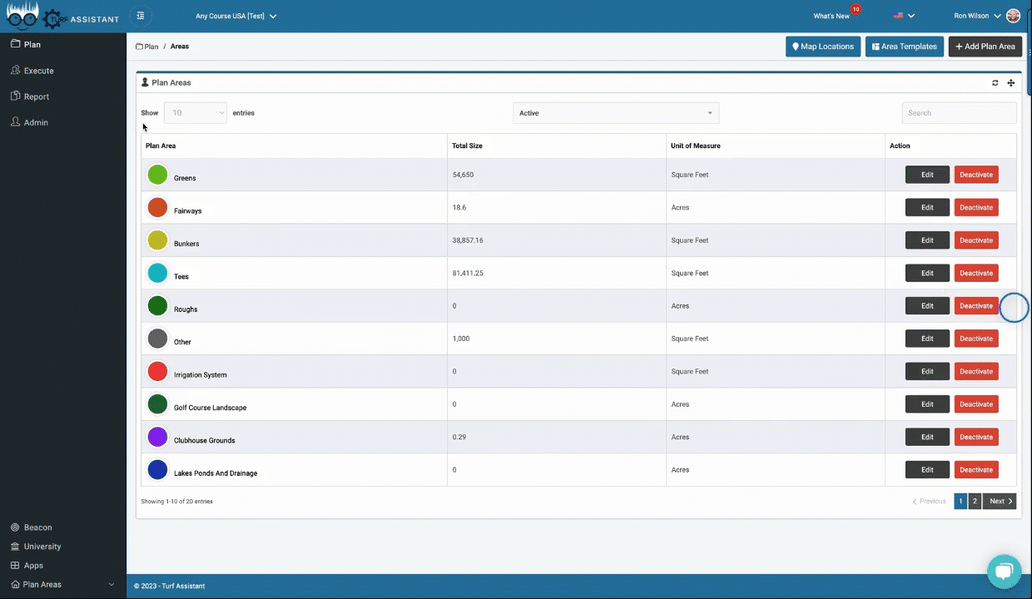The width and height of the screenshot is (1032, 599).
Task: Click the refresh icon in Plan Areas panel
Action: pos(995,83)
